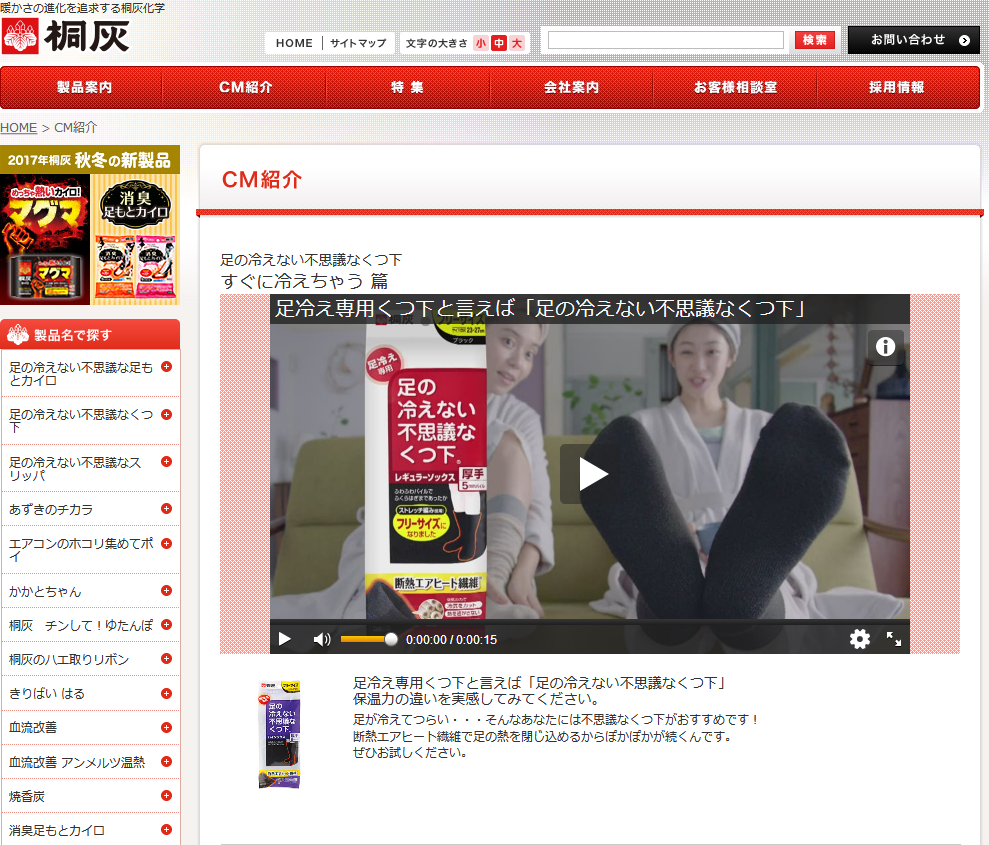This screenshot has width=989, height=845.
Task: Open the お問い合わせ contact button
Action: point(913,40)
